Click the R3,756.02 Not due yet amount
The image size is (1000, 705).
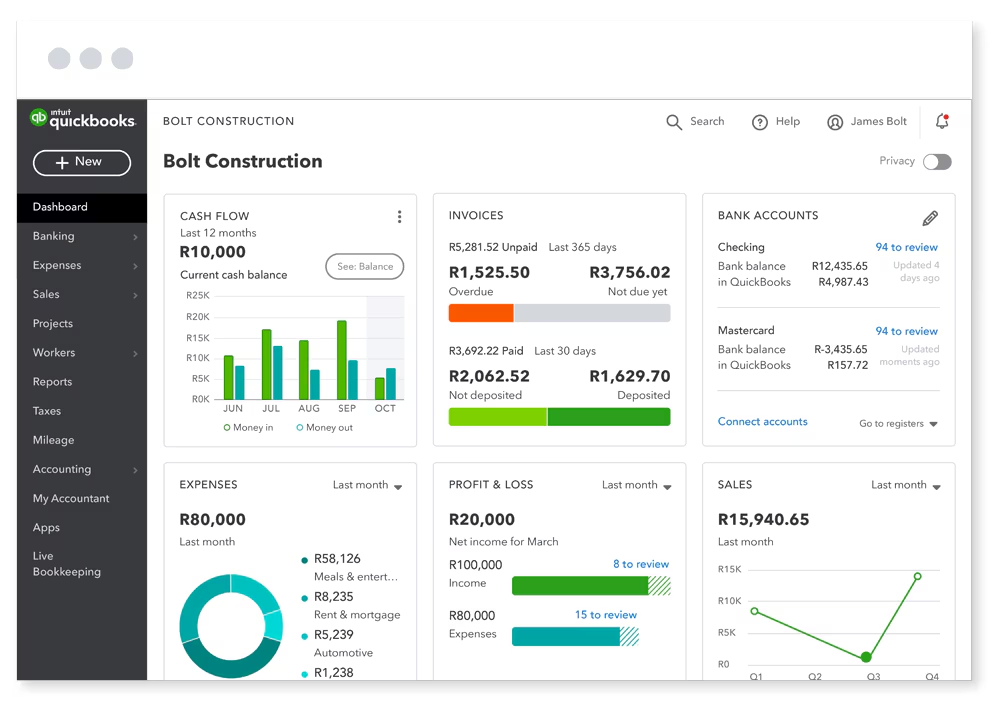pyautogui.click(x=629, y=272)
